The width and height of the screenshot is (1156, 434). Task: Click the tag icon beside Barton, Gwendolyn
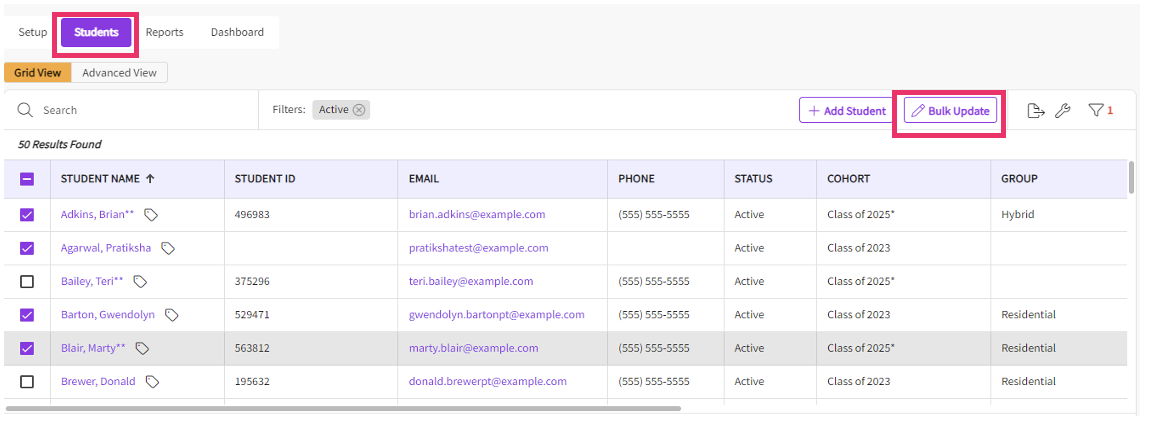coord(172,315)
